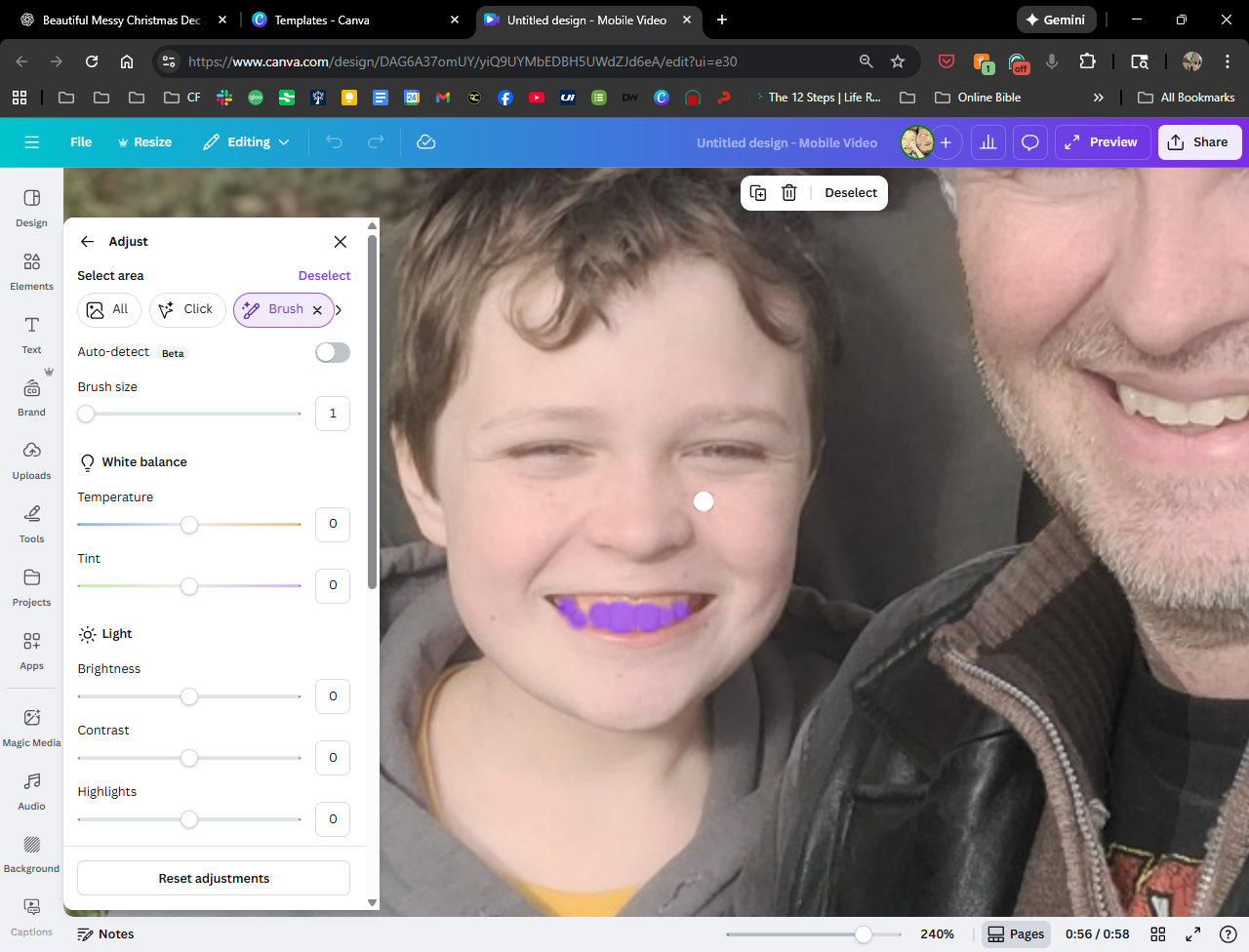
Task: Click the Temperature slider handle
Action: coord(189,525)
